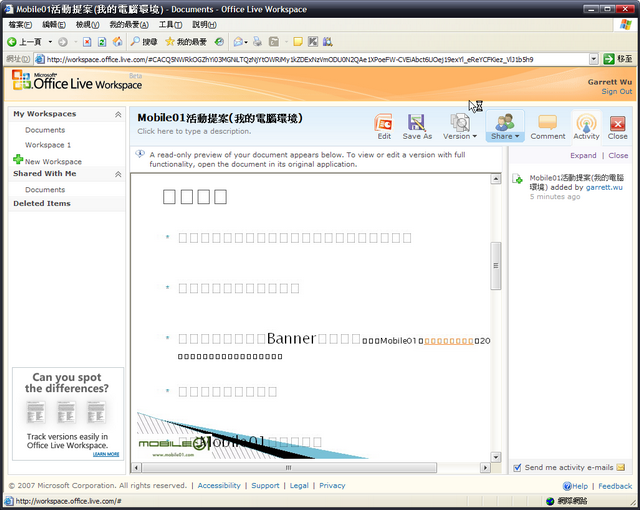The width and height of the screenshot is (640, 510).
Task: Collapse the Shared With Me section
Action: (x=118, y=174)
